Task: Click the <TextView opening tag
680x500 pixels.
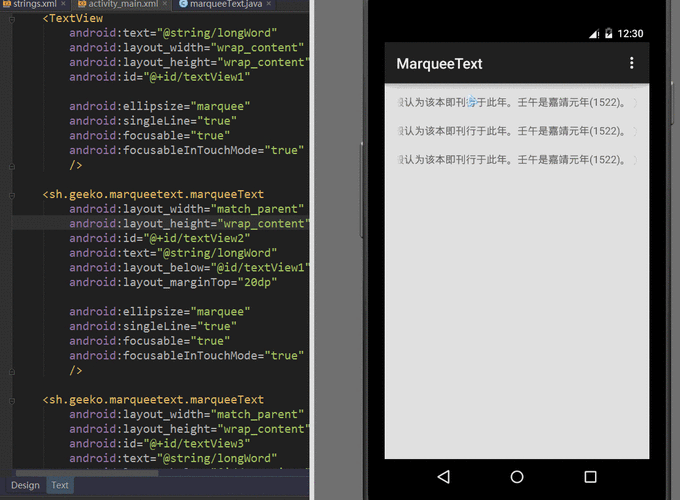Action: click(73, 19)
